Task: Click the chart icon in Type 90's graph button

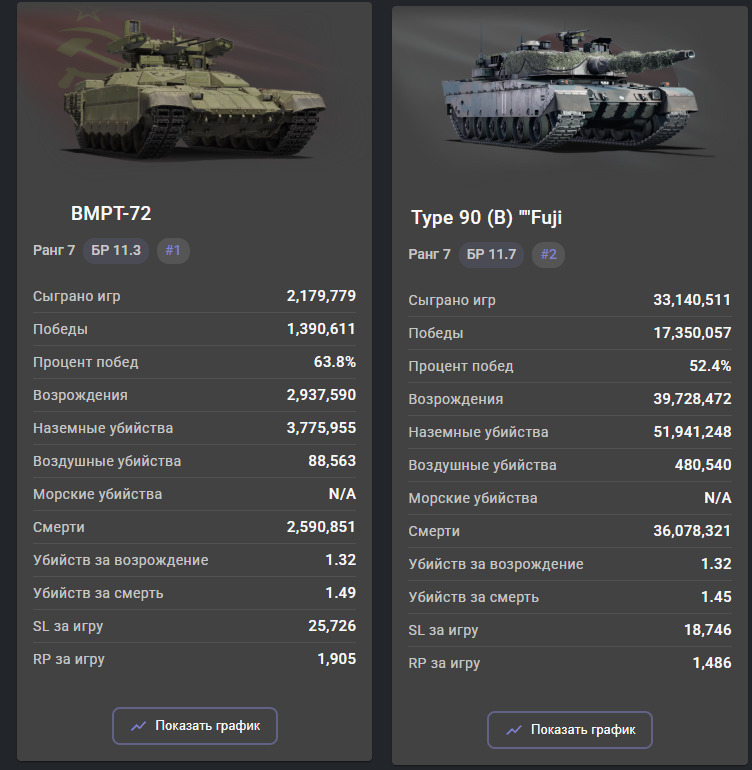Action: coord(514,730)
